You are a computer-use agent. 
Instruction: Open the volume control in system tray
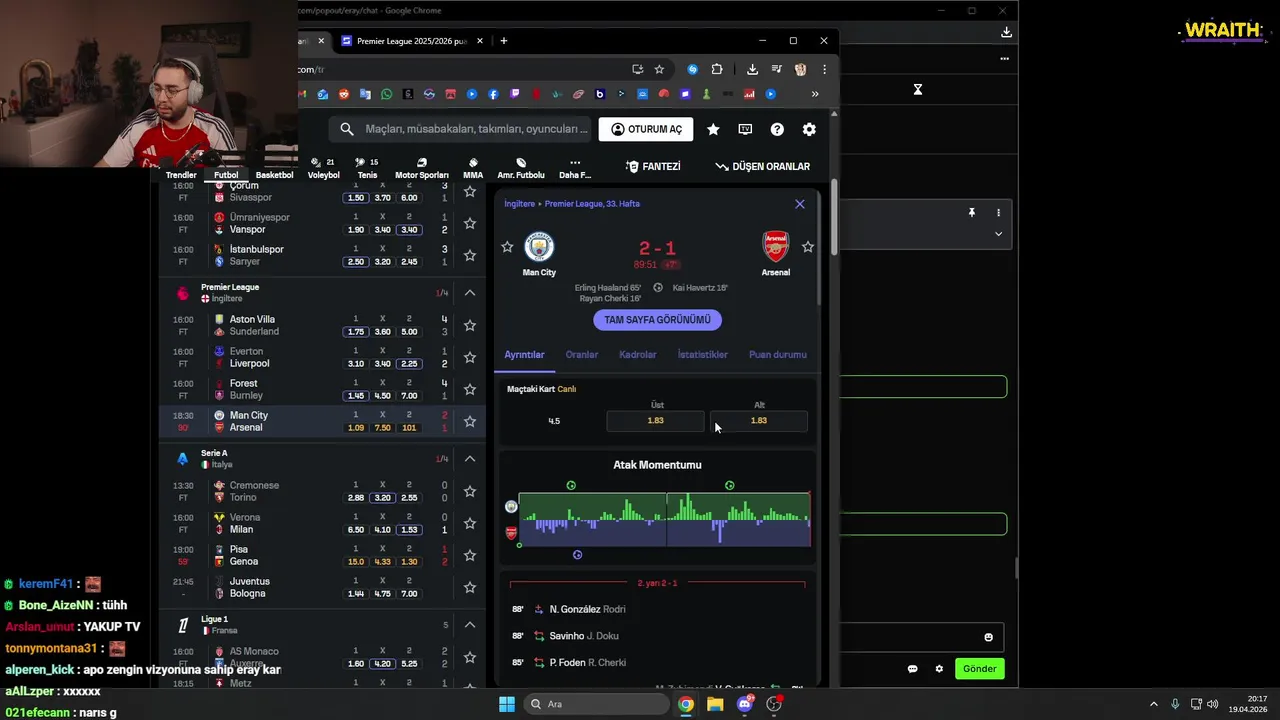(x=1213, y=704)
